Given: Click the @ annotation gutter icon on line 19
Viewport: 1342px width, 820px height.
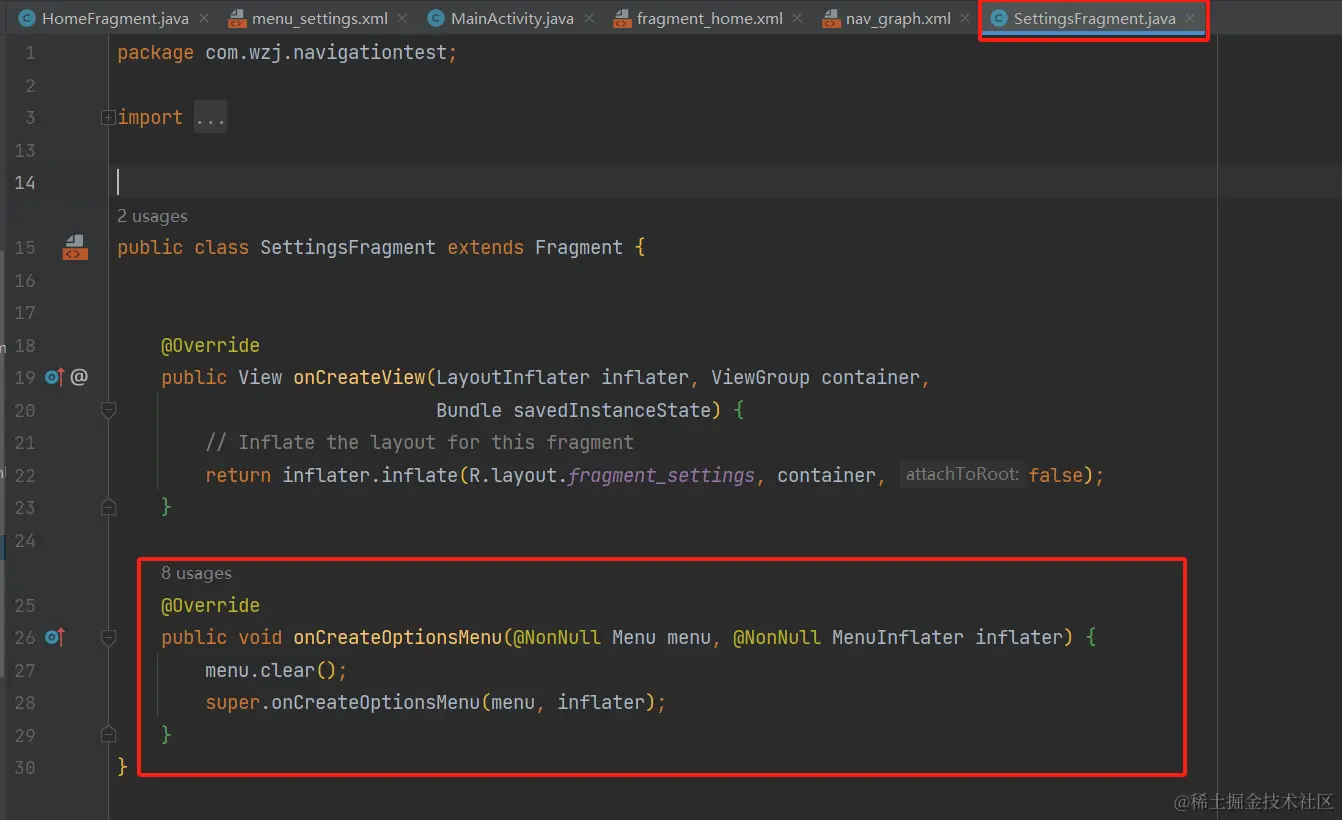Looking at the screenshot, I should click(80, 377).
